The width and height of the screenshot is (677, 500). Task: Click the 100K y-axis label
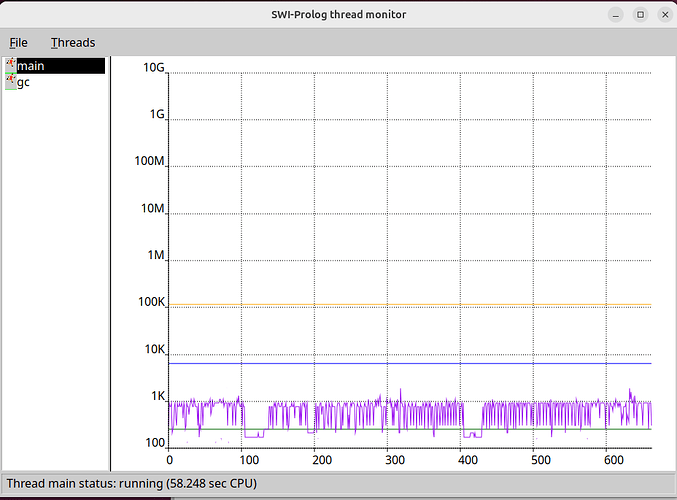point(152,302)
